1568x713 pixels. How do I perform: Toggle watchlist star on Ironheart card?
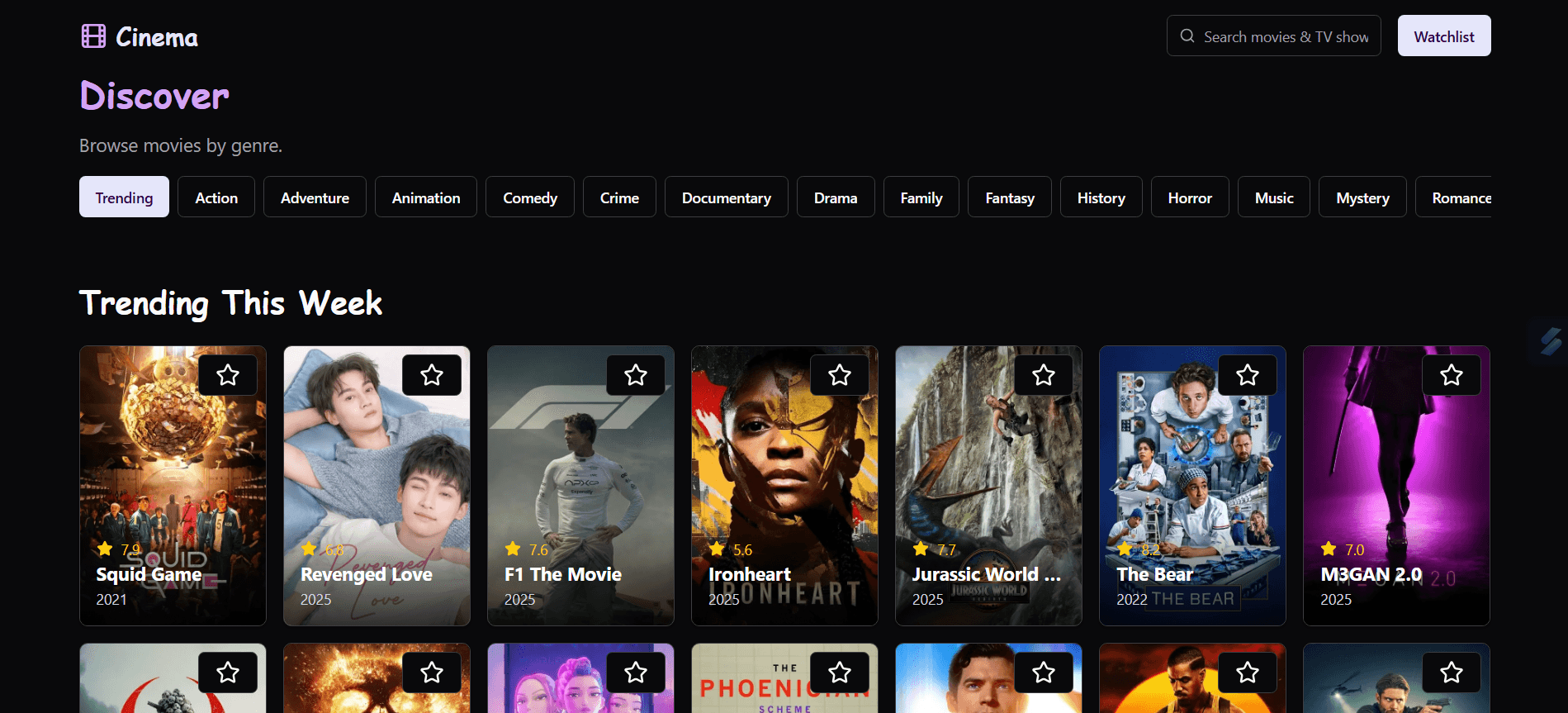pyautogui.click(x=840, y=375)
